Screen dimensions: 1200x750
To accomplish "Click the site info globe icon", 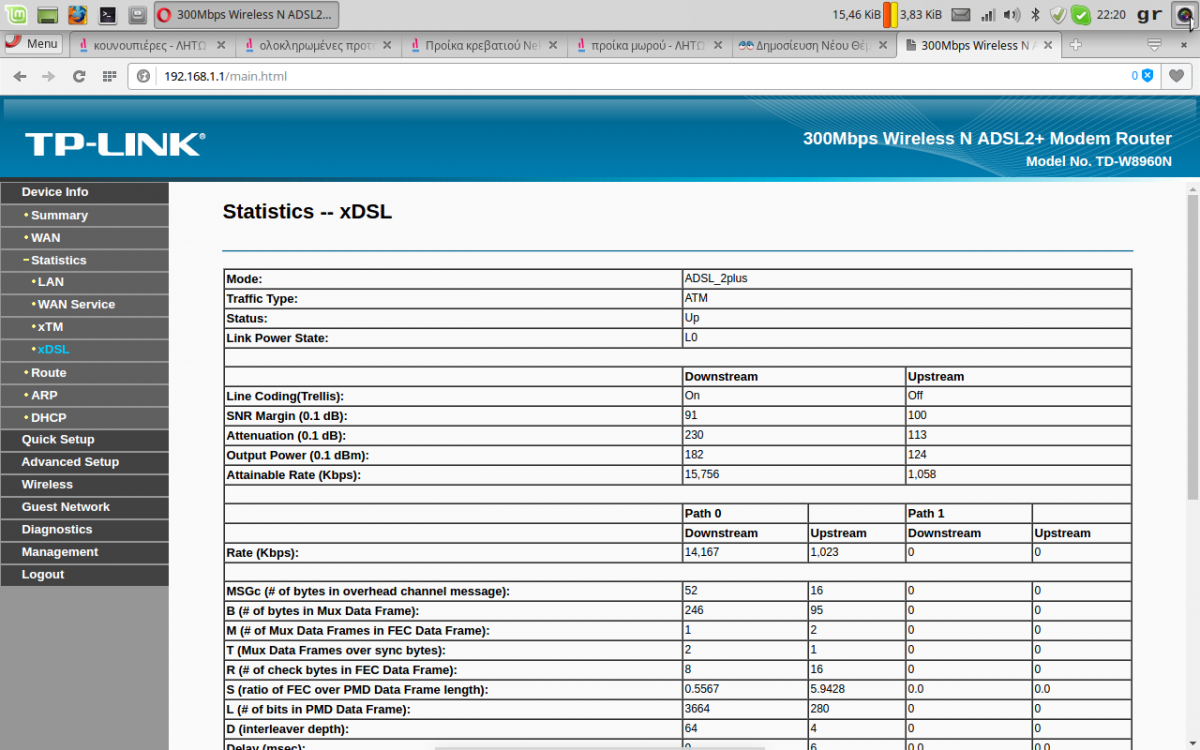I will pyautogui.click(x=144, y=76).
